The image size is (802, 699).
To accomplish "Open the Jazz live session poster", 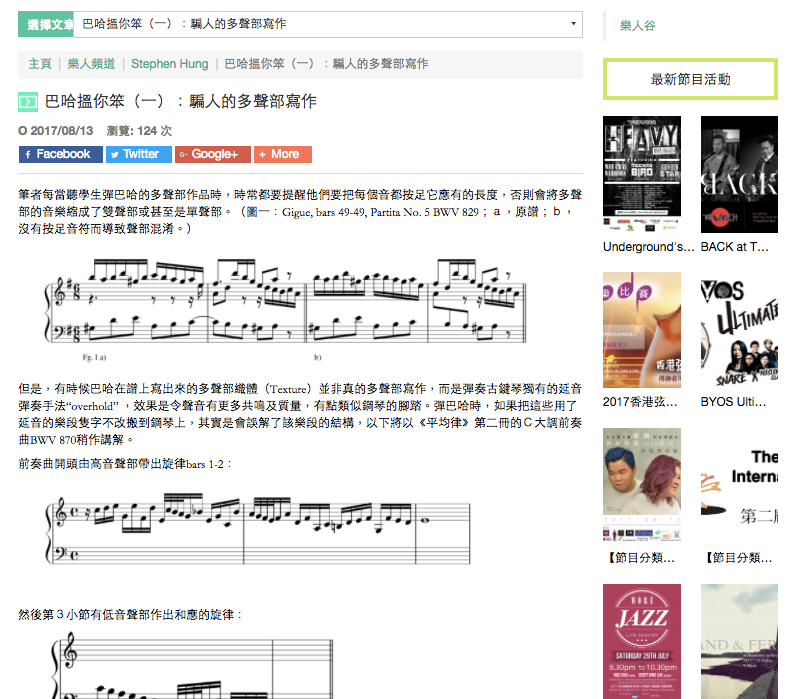I will point(642,640).
